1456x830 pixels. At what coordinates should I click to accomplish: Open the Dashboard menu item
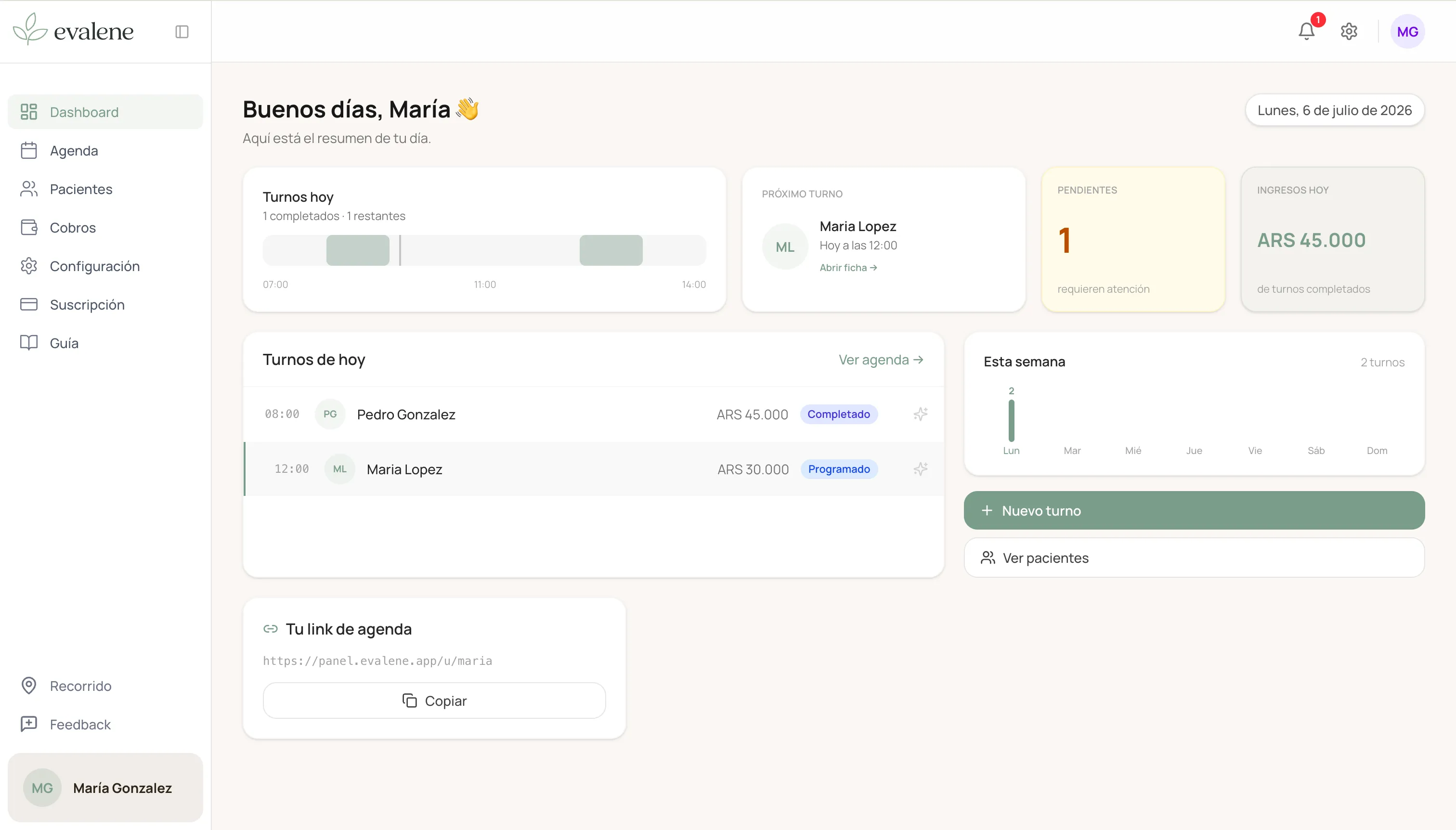(105, 112)
